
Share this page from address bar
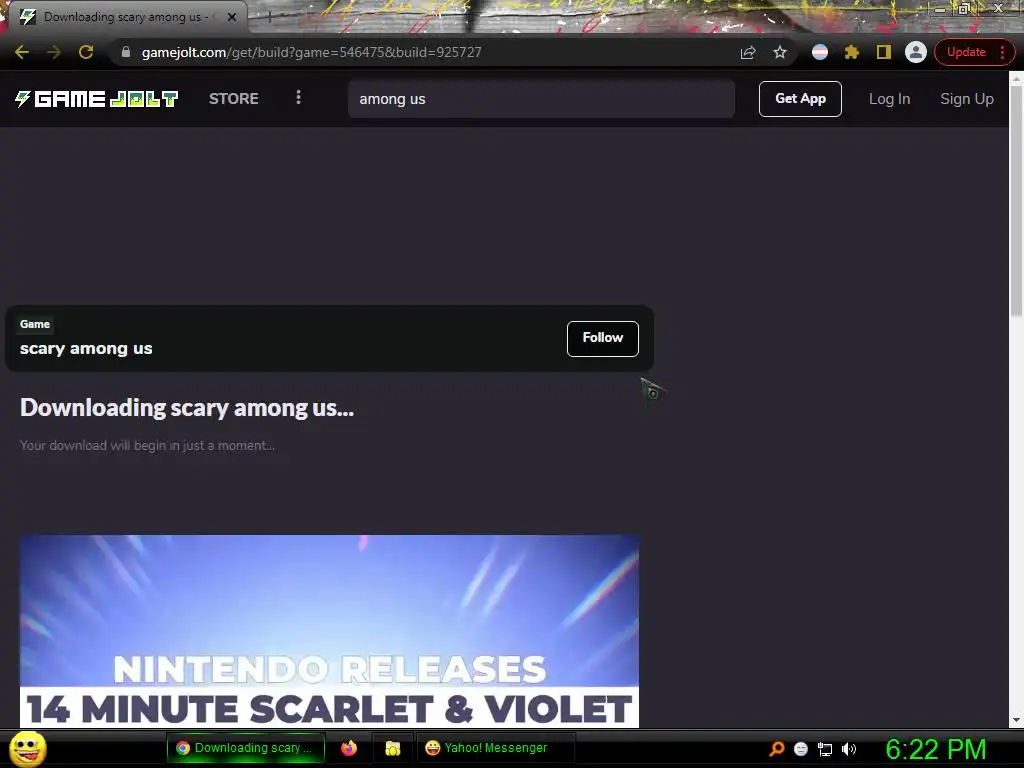(748, 52)
